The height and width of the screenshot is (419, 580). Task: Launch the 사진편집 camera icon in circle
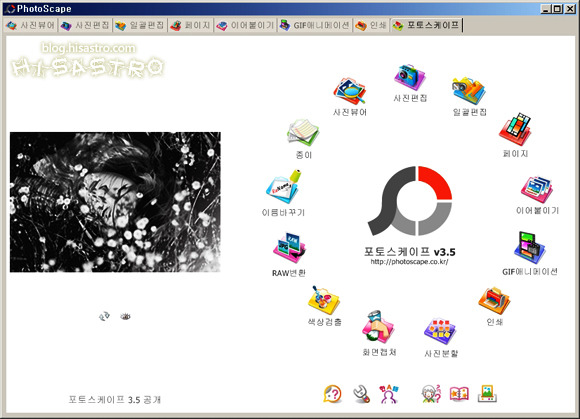(x=410, y=77)
